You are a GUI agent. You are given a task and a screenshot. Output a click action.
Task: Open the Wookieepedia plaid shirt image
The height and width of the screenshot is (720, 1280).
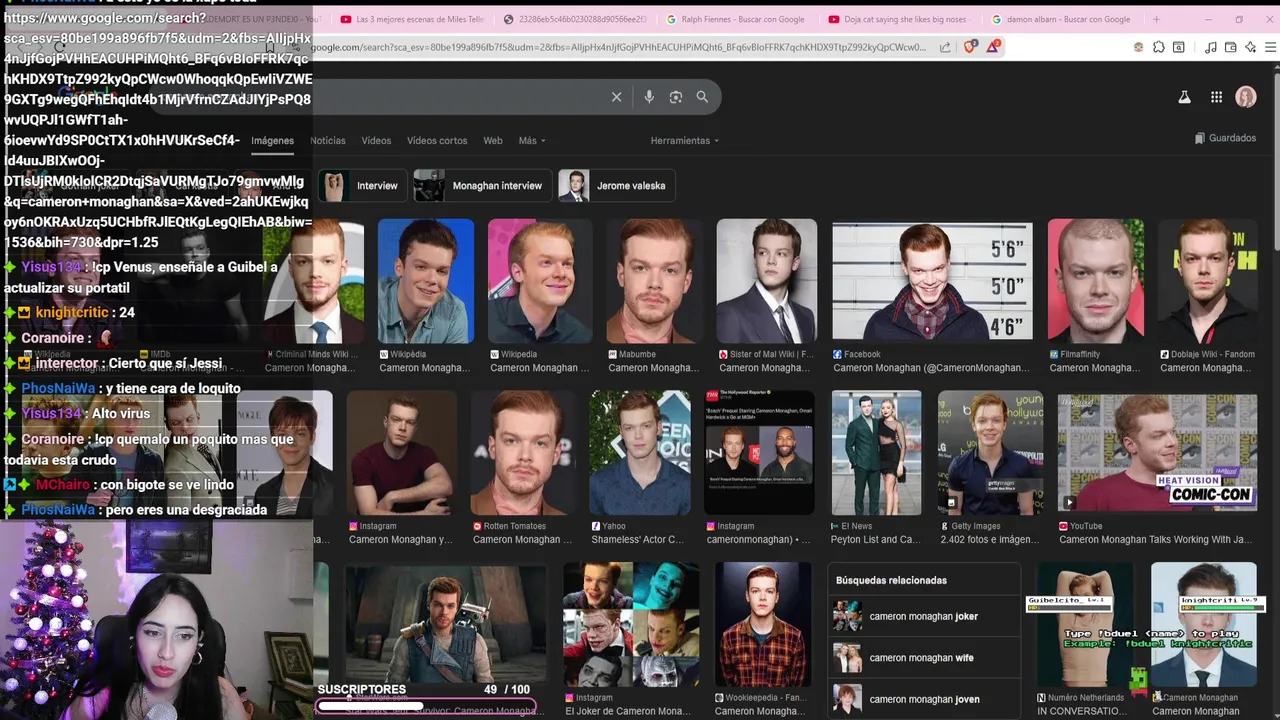coord(763,624)
